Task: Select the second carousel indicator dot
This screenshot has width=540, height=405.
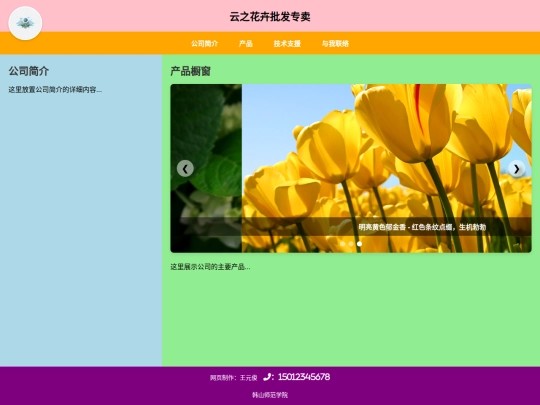Action: pos(351,243)
